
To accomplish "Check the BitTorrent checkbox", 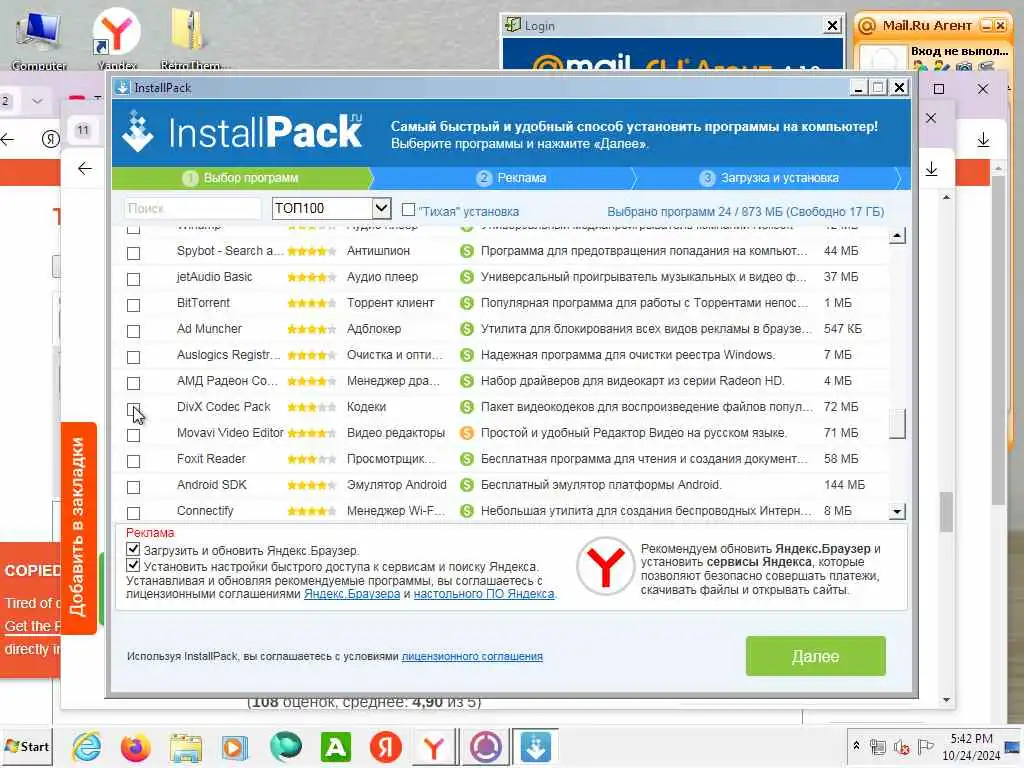I will [x=133, y=306].
